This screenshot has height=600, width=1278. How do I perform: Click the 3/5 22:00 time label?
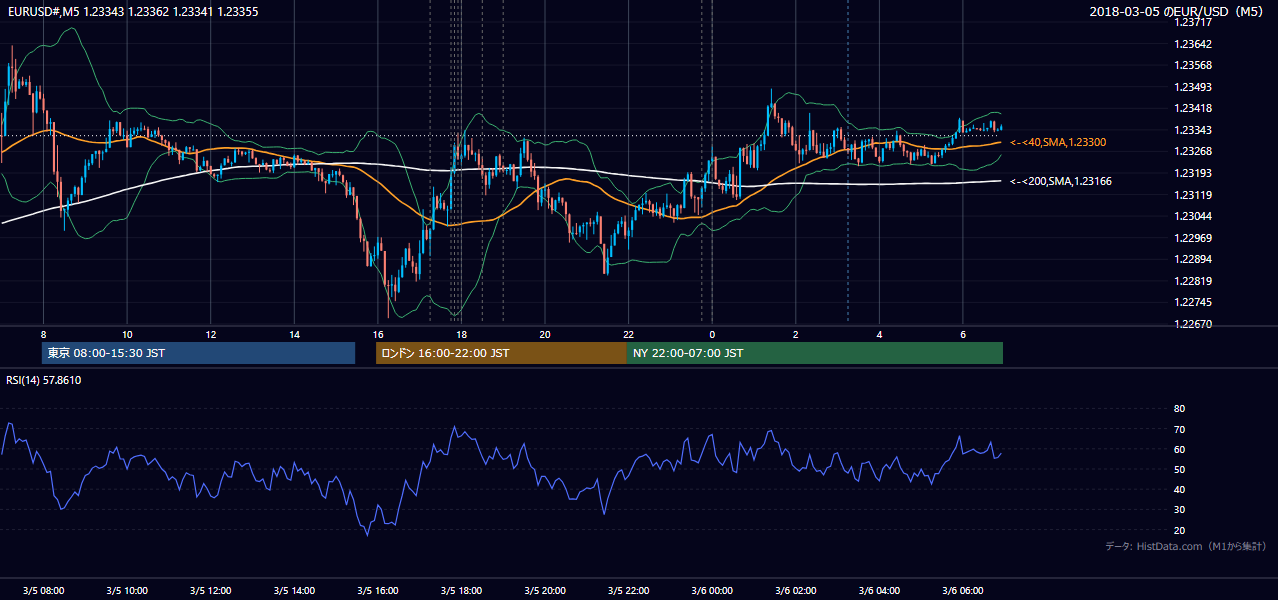[628, 590]
